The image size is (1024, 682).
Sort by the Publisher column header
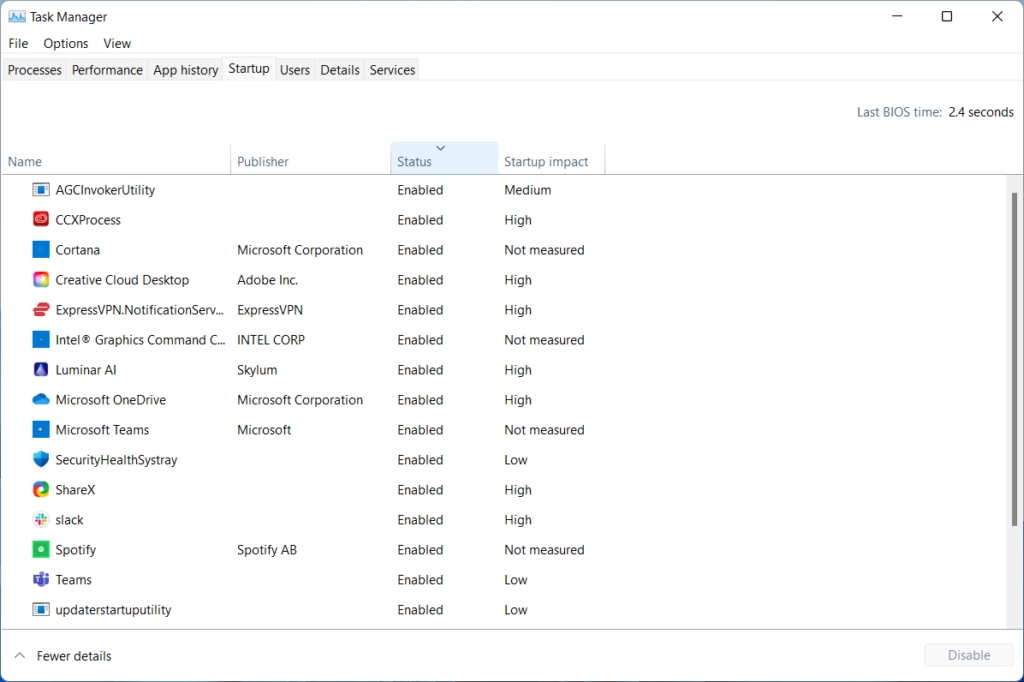click(x=311, y=159)
